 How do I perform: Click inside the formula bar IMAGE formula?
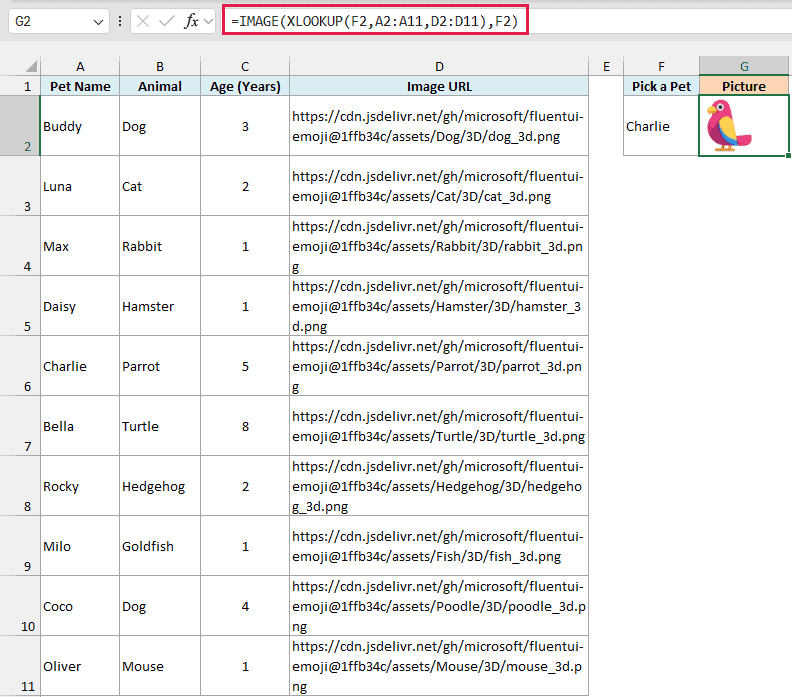(375, 21)
